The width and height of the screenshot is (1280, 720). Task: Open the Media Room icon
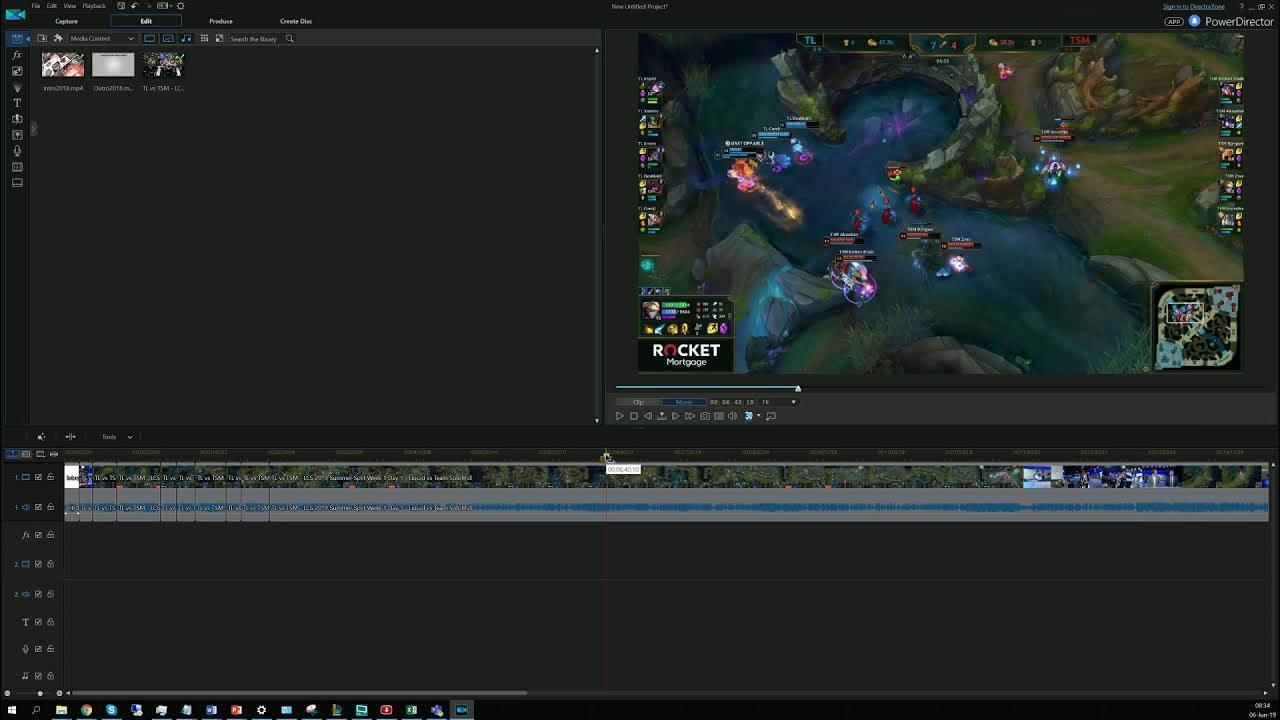click(17, 38)
